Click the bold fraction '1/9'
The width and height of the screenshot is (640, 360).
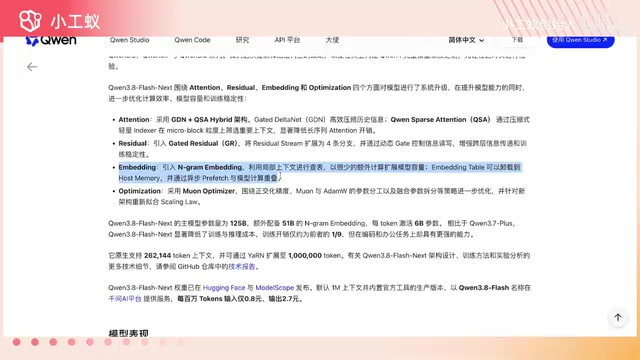pos(336,234)
